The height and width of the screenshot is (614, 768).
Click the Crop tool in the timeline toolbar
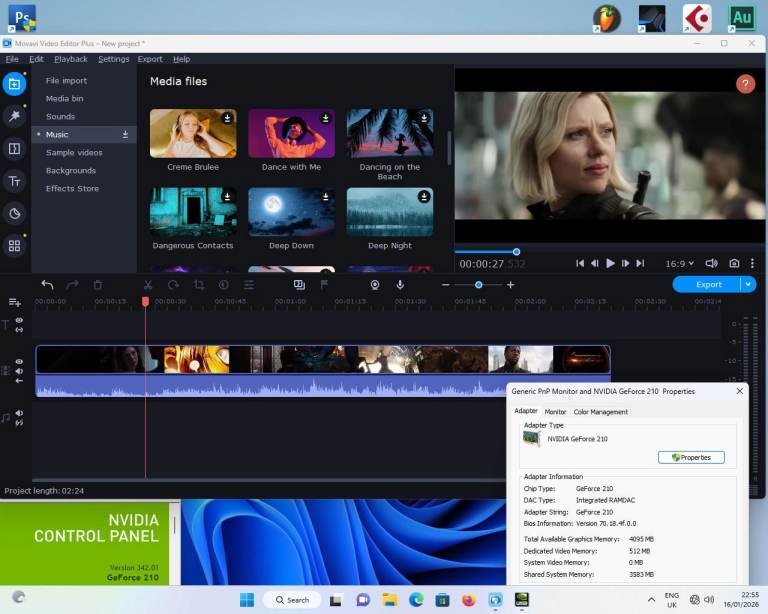click(199, 285)
